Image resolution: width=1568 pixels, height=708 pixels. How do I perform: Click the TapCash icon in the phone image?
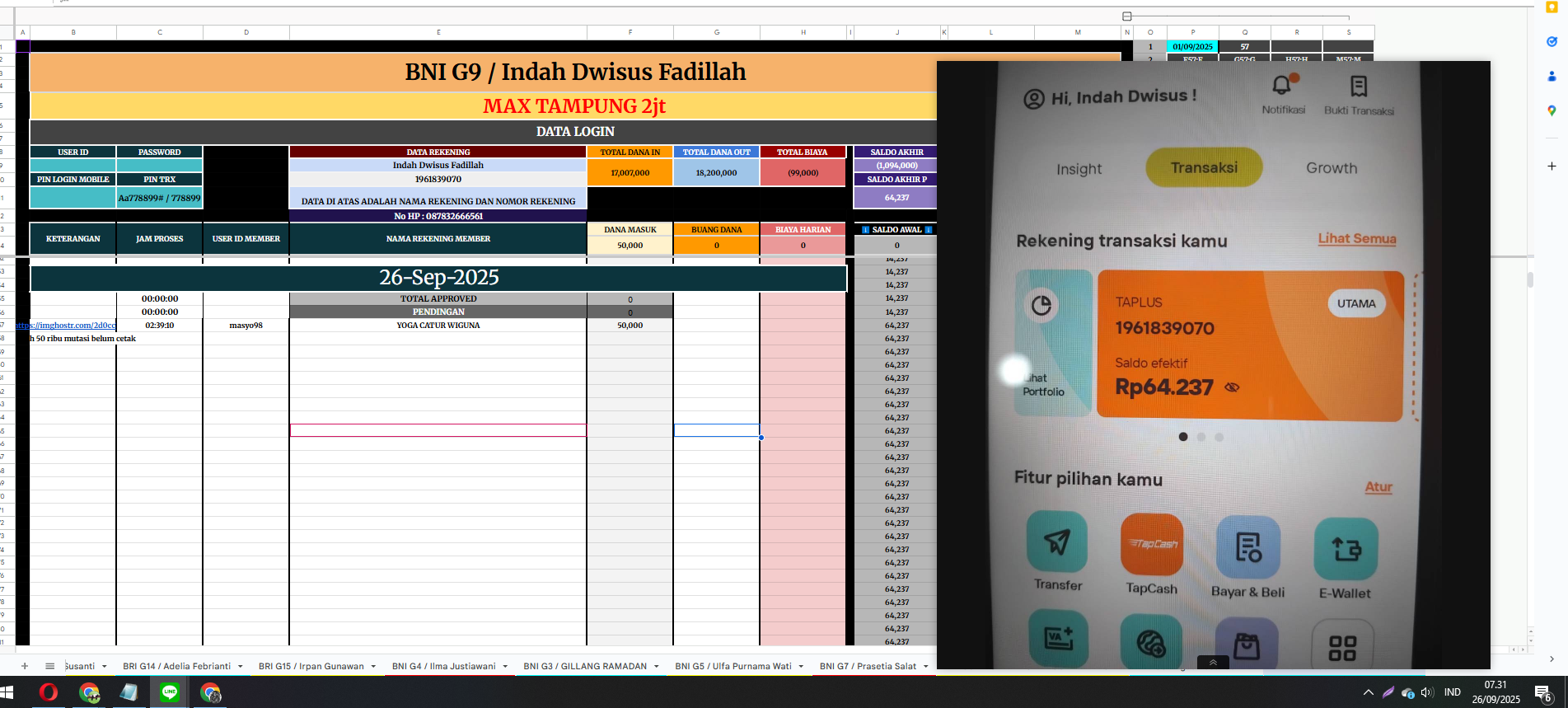click(x=1152, y=544)
